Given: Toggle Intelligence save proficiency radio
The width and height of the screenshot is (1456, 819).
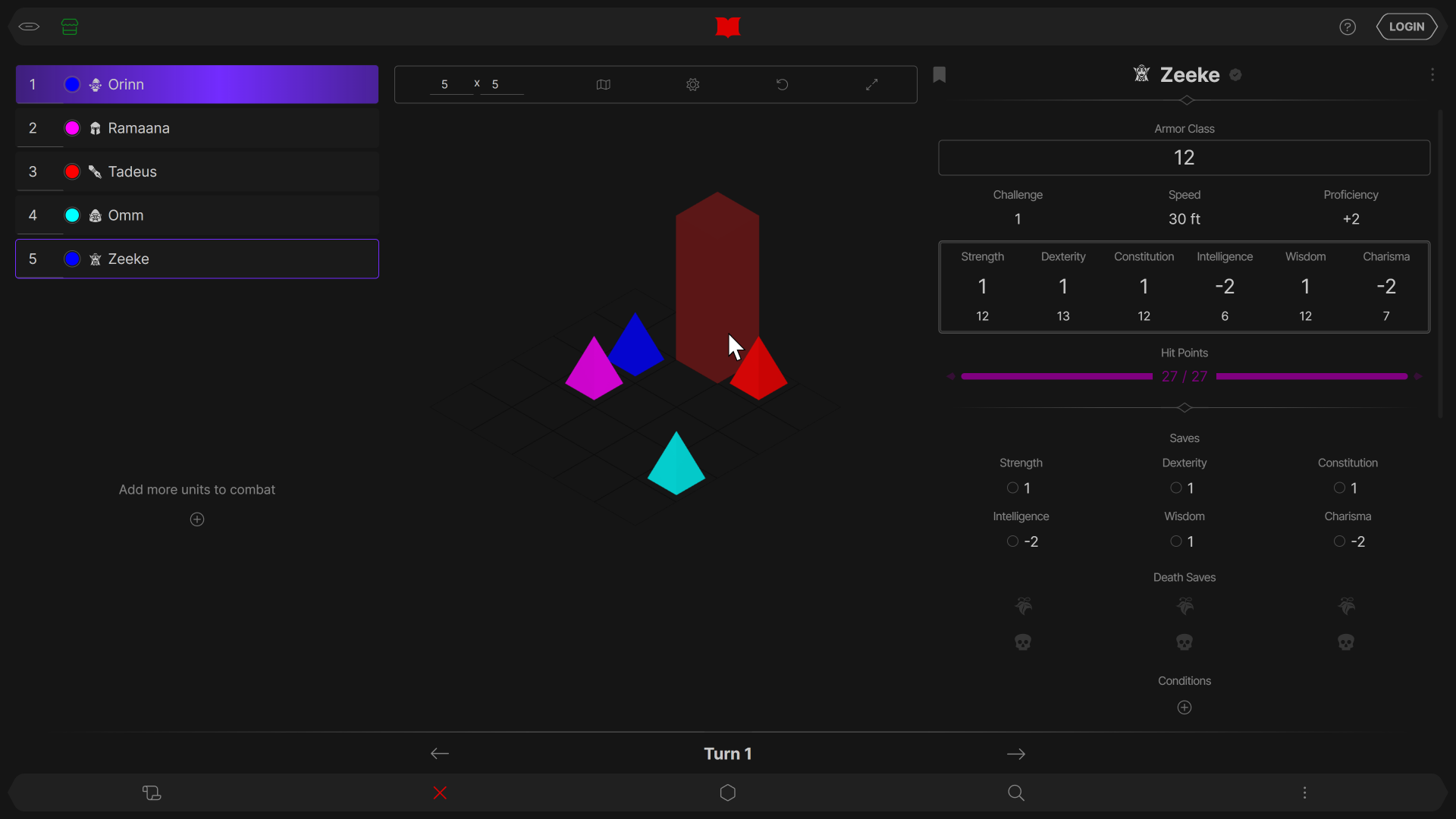Looking at the screenshot, I should pyautogui.click(x=1012, y=541).
